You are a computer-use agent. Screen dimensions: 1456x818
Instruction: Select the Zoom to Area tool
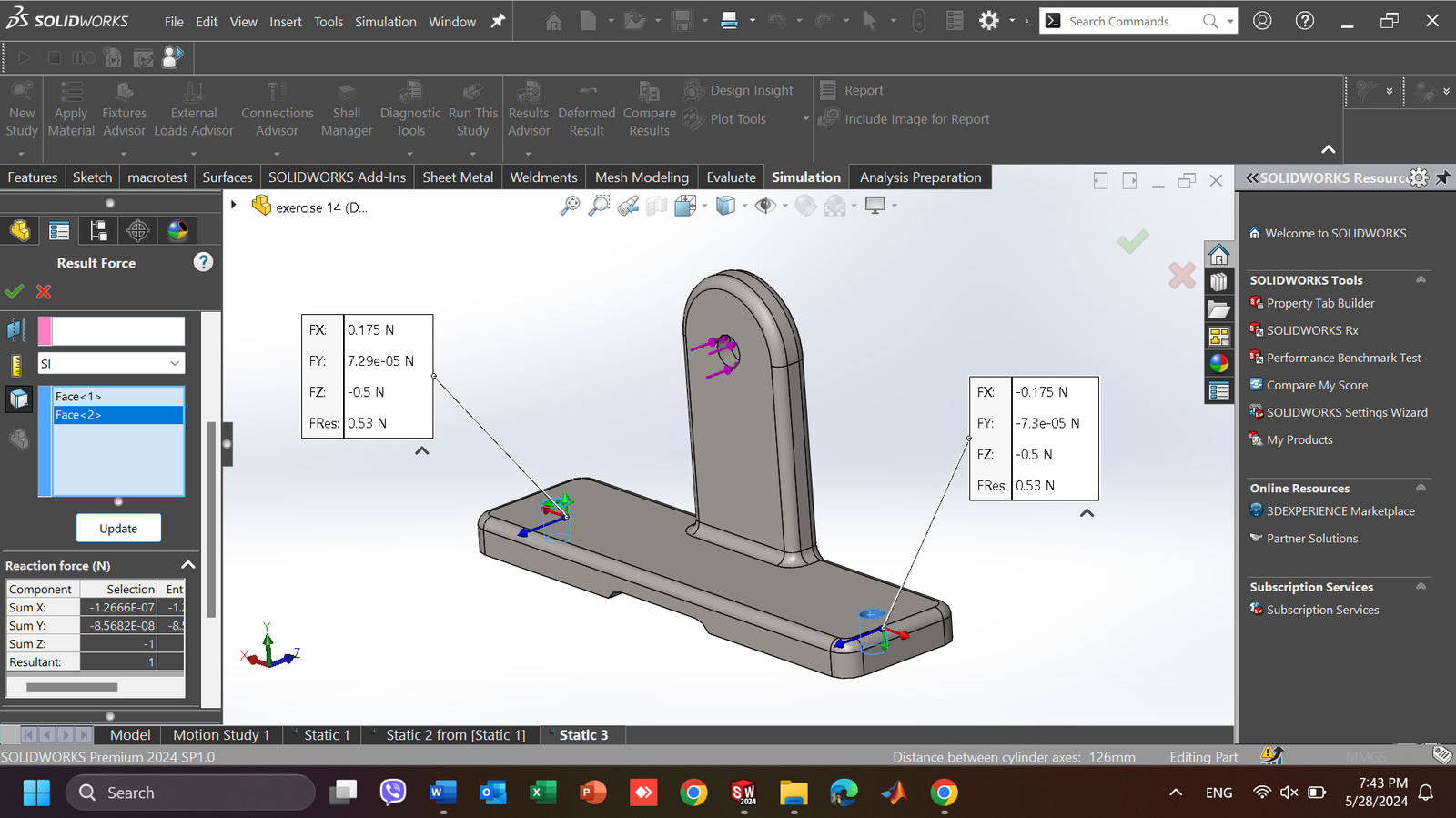(599, 206)
